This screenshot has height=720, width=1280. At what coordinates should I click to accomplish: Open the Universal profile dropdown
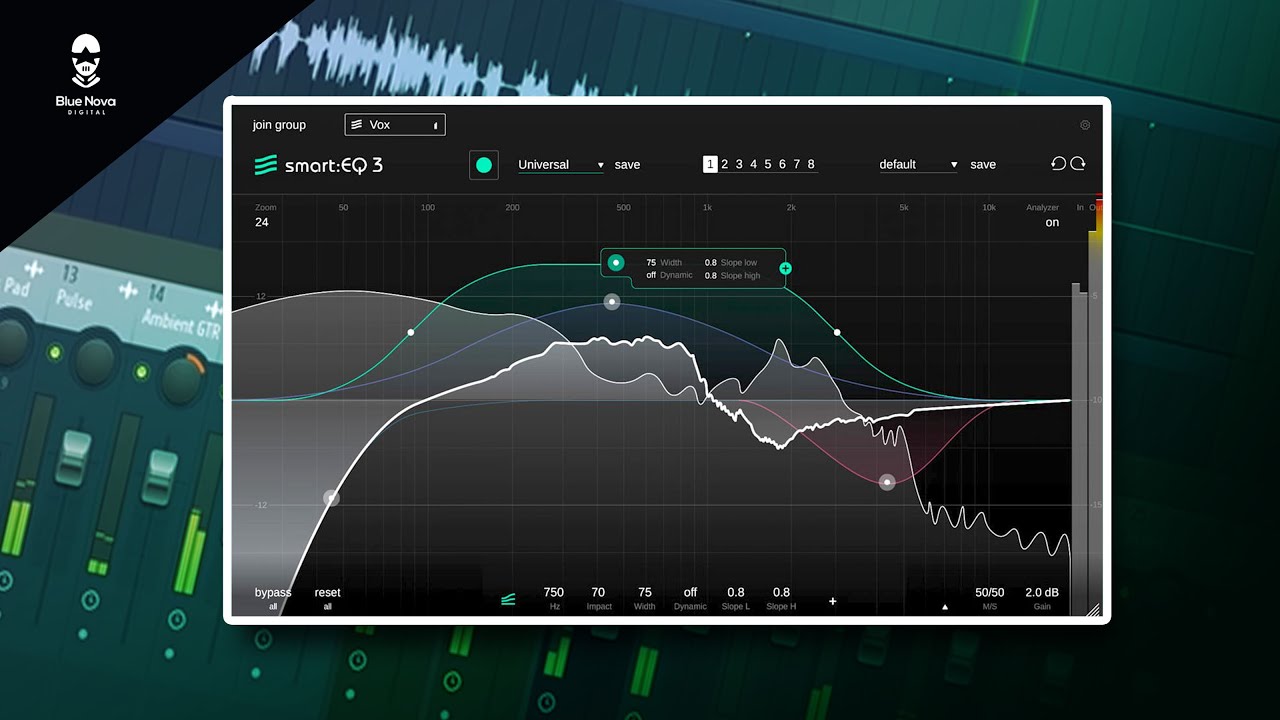pyautogui.click(x=561, y=165)
